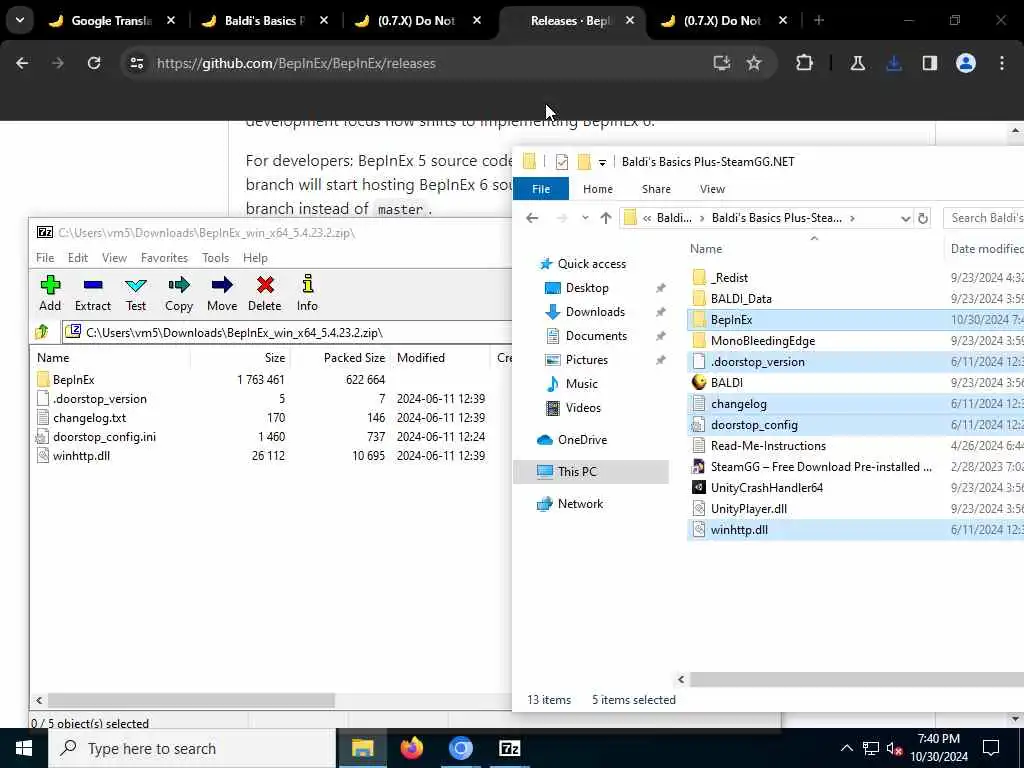
Task: Open Chrome profile avatar
Action: (966, 63)
